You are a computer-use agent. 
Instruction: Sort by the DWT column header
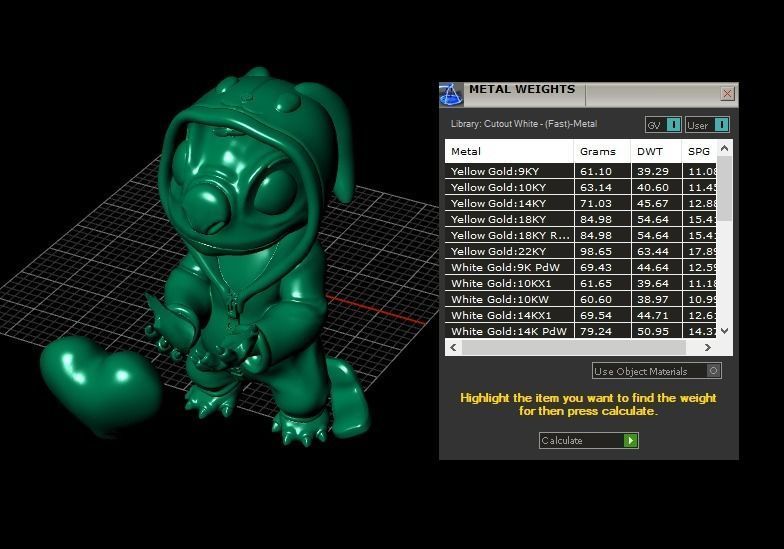[x=656, y=152]
